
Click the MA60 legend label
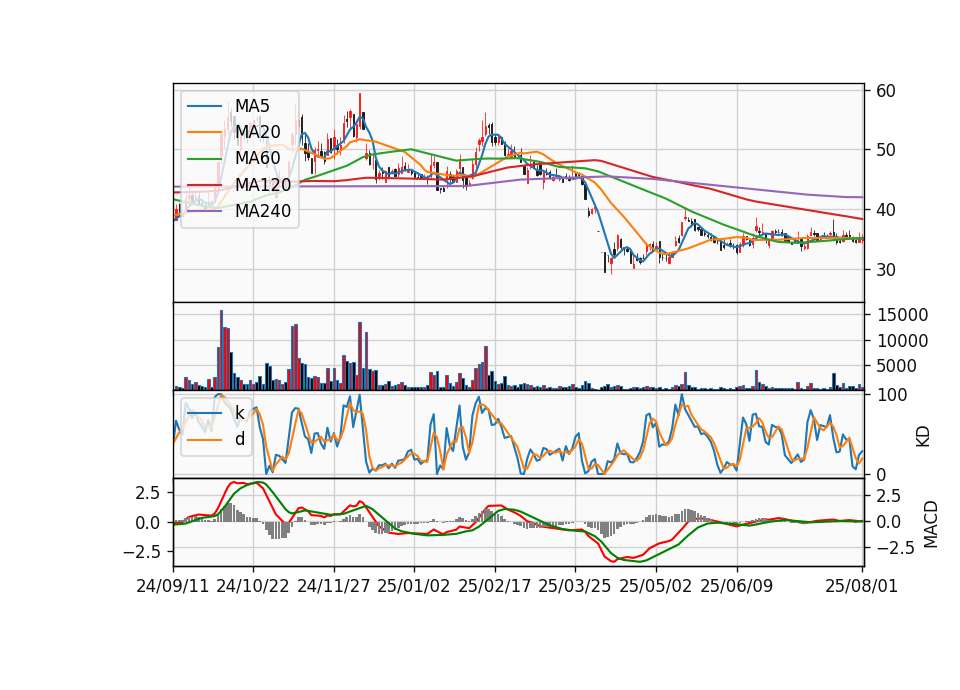pos(258,158)
